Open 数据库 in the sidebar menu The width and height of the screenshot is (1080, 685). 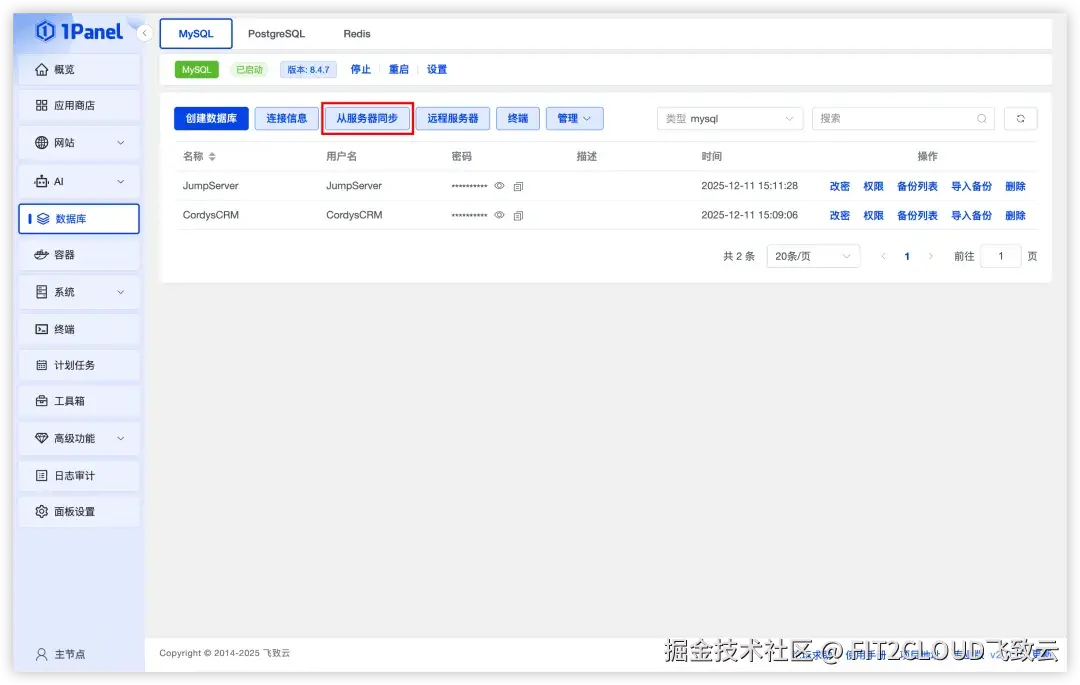pos(79,219)
